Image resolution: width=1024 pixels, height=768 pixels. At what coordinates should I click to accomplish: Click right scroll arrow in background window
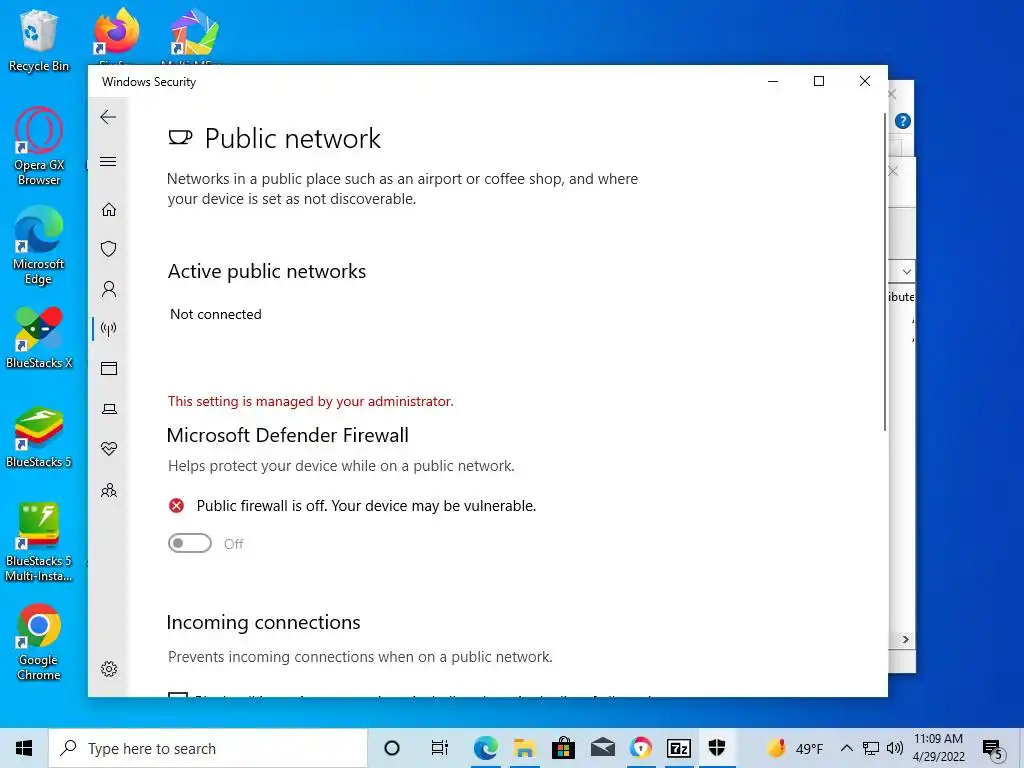pos(905,639)
